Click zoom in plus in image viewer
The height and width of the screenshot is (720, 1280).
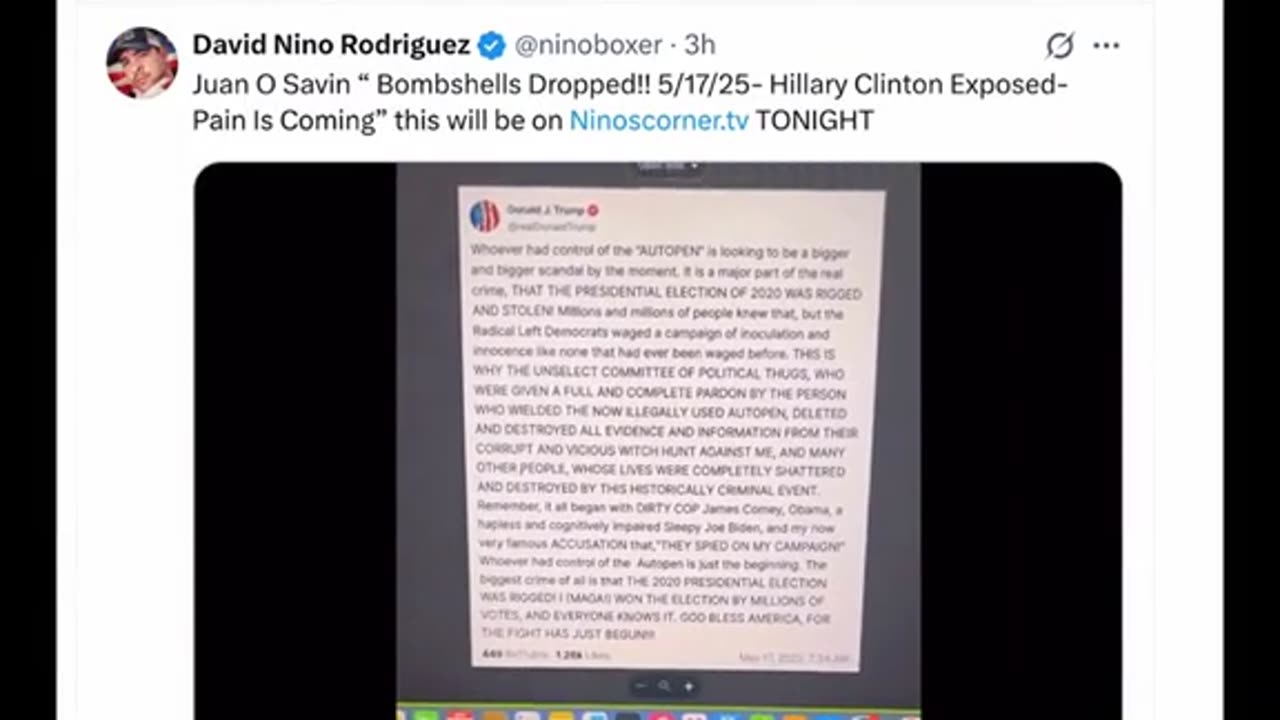point(688,686)
